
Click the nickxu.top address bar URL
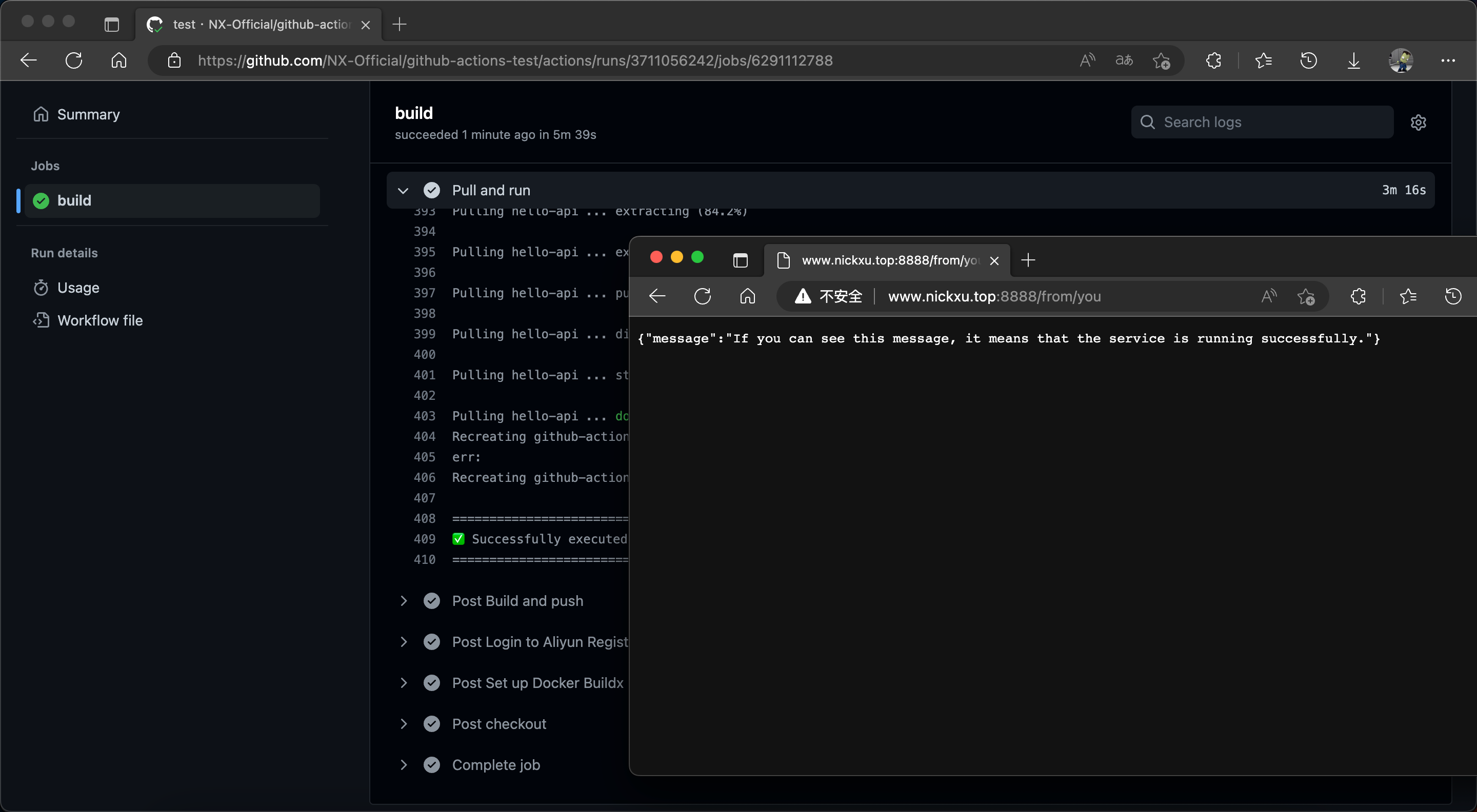coord(994,296)
